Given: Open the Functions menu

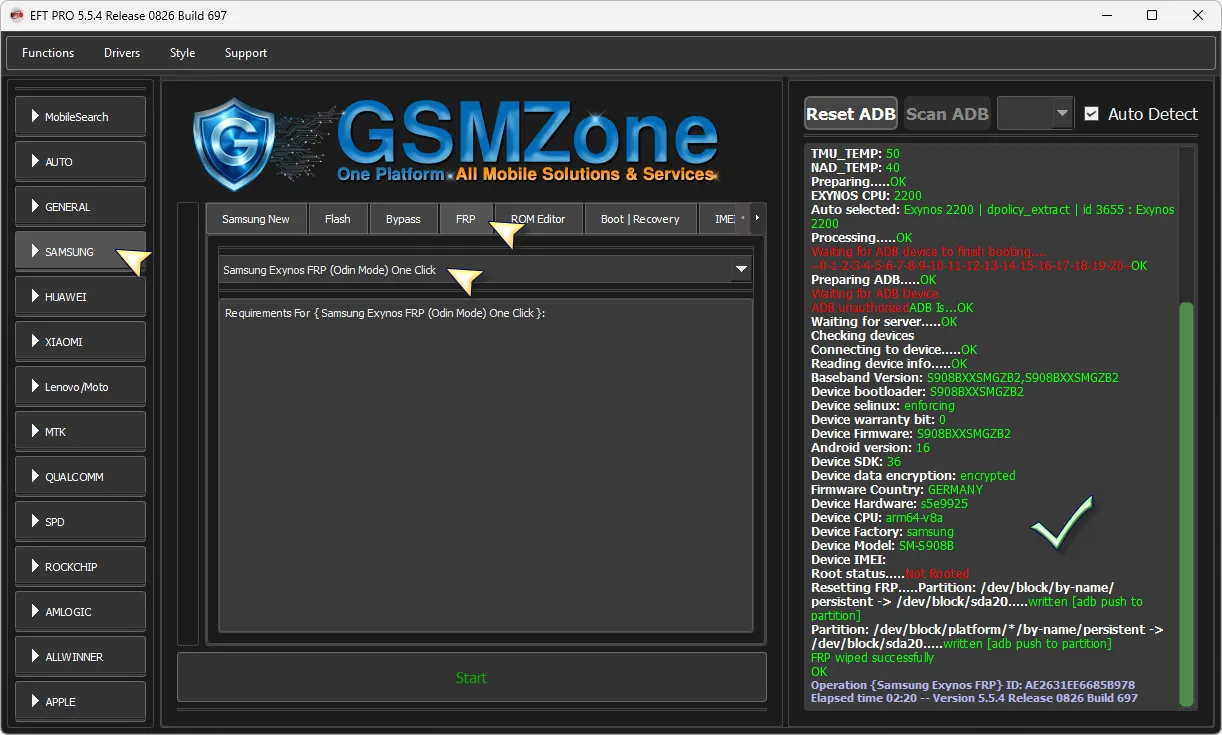Looking at the screenshot, I should click(x=48, y=53).
